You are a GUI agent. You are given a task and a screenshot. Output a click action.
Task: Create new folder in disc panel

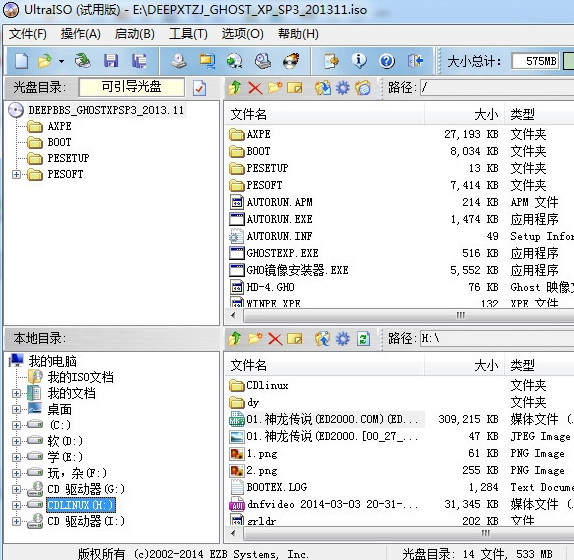(275, 88)
